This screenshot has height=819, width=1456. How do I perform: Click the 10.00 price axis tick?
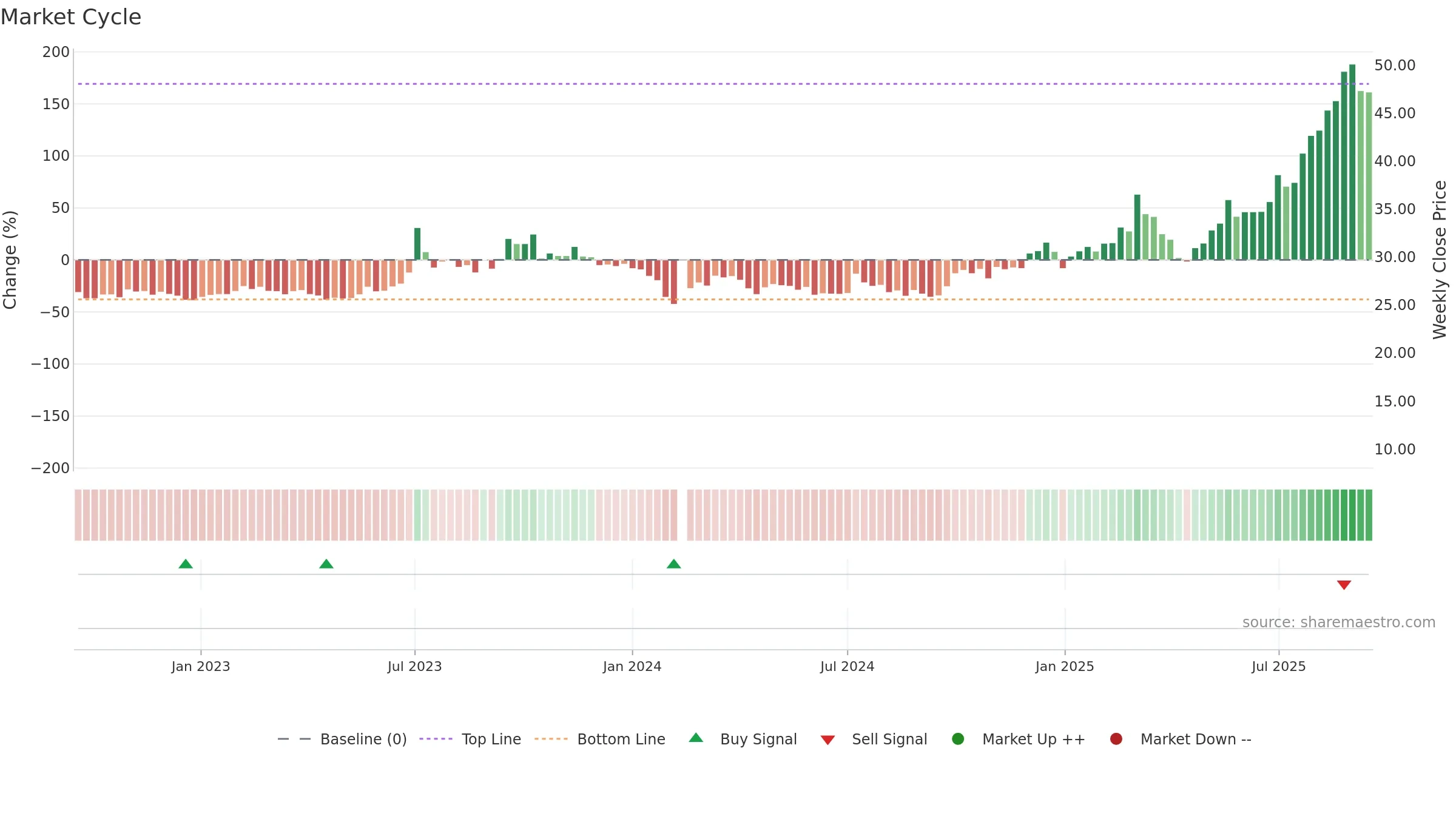coord(1395,450)
